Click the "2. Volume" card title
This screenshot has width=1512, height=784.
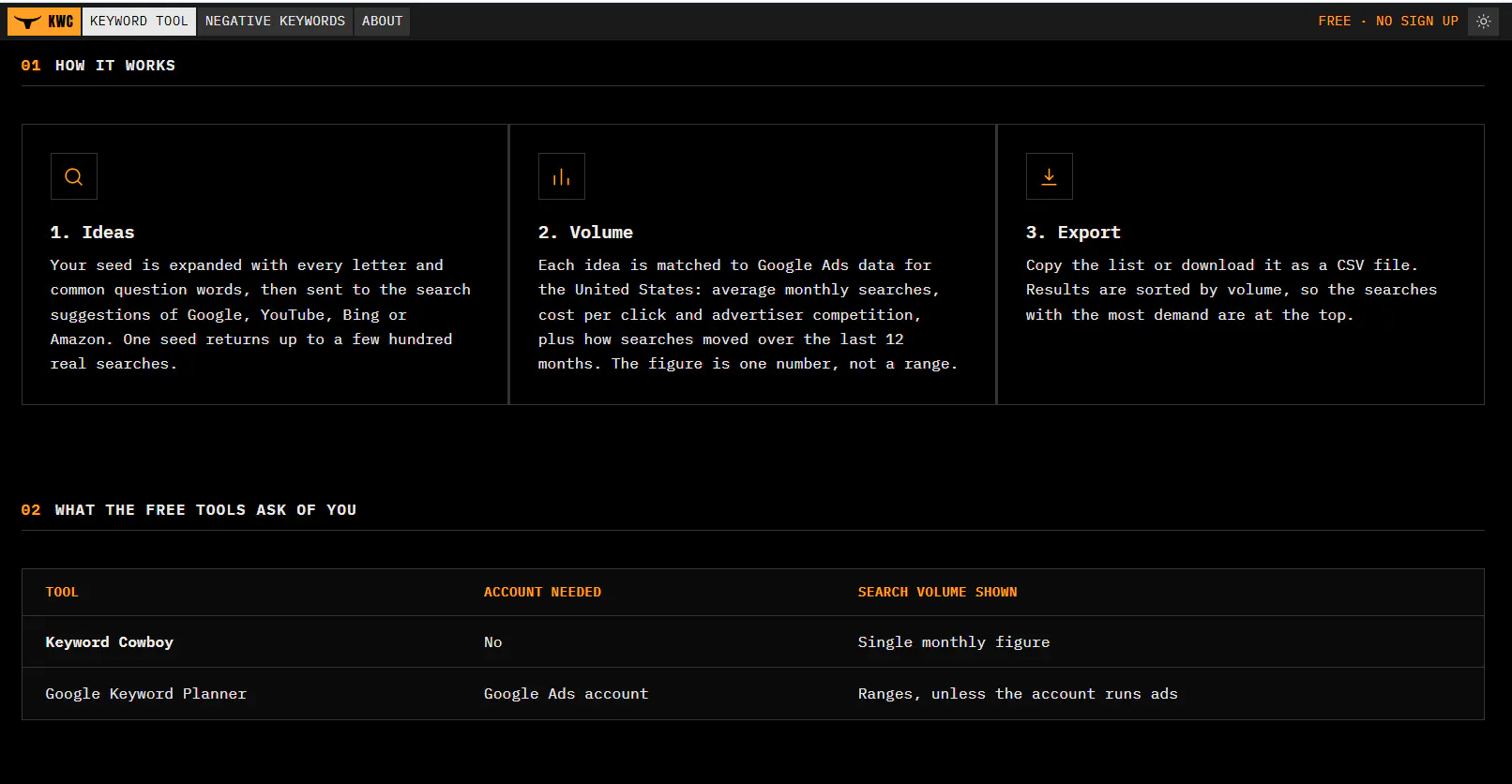point(585,233)
